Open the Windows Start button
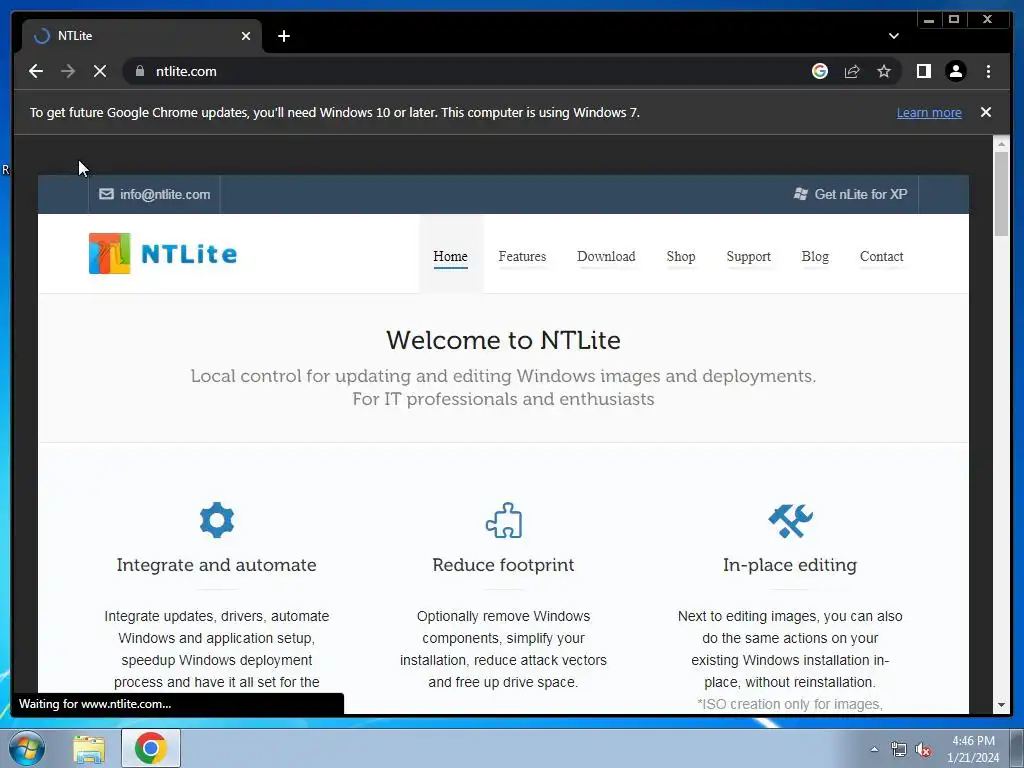 [x=27, y=748]
